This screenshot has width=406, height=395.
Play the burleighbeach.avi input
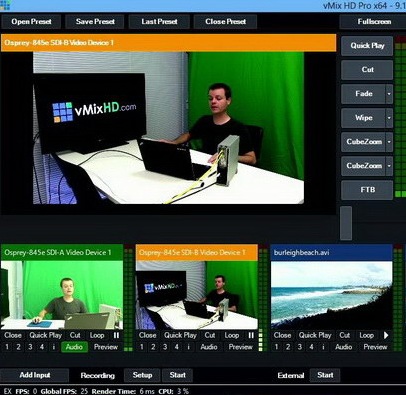click(386, 335)
